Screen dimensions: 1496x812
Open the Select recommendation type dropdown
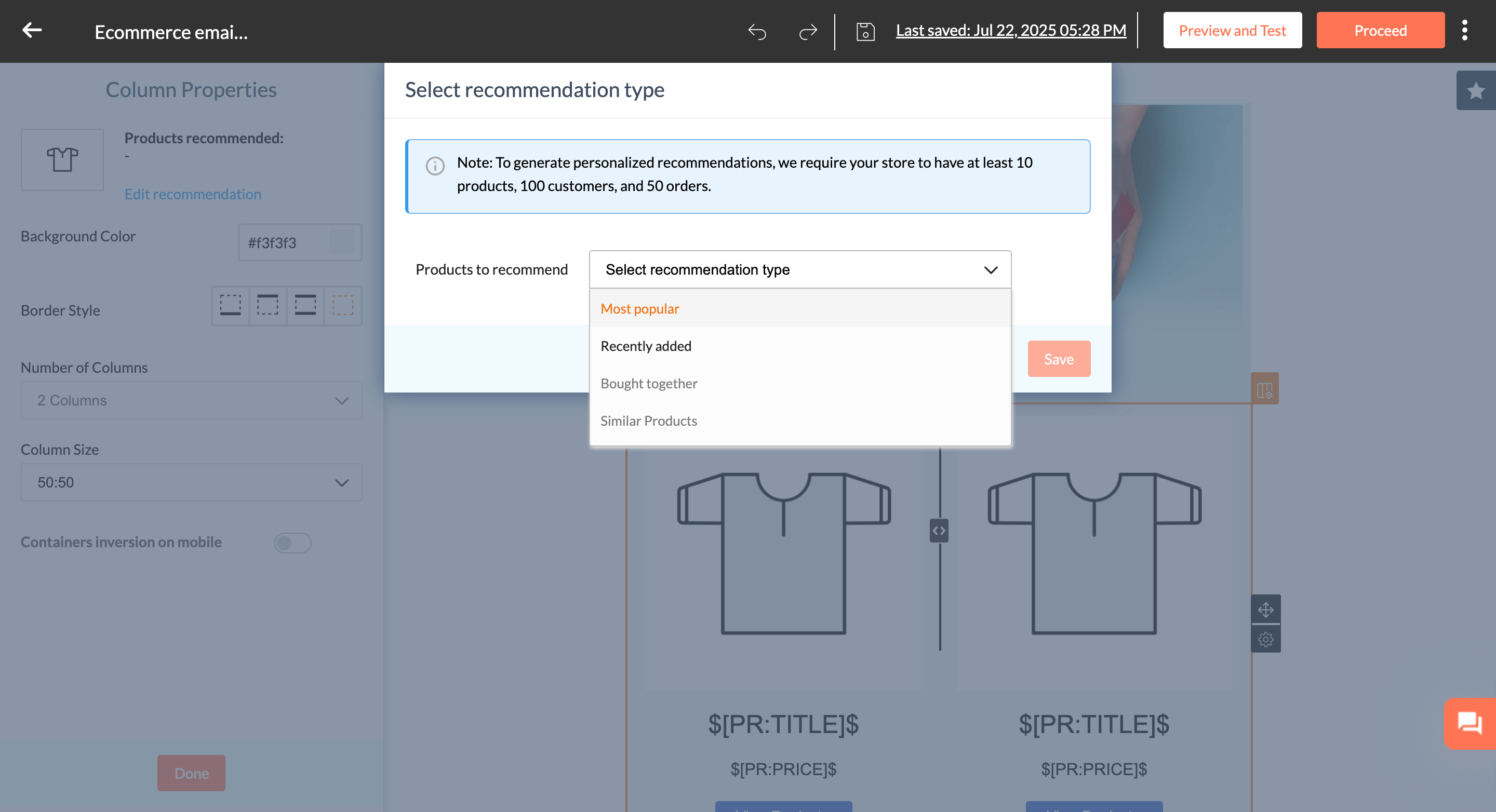800,269
